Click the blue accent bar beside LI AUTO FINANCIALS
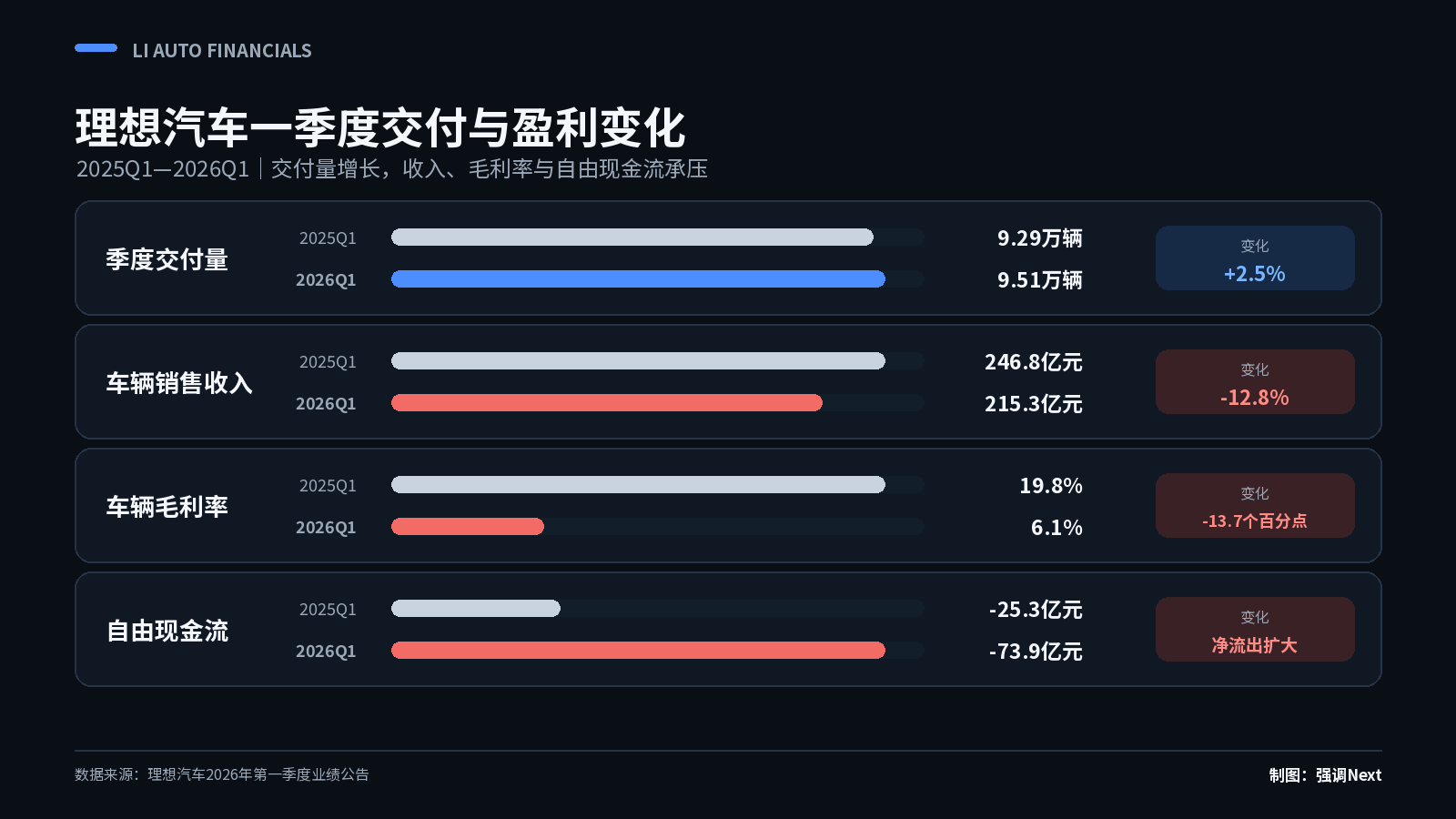Screen dimensions: 1456x819 (x=96, y=48)
